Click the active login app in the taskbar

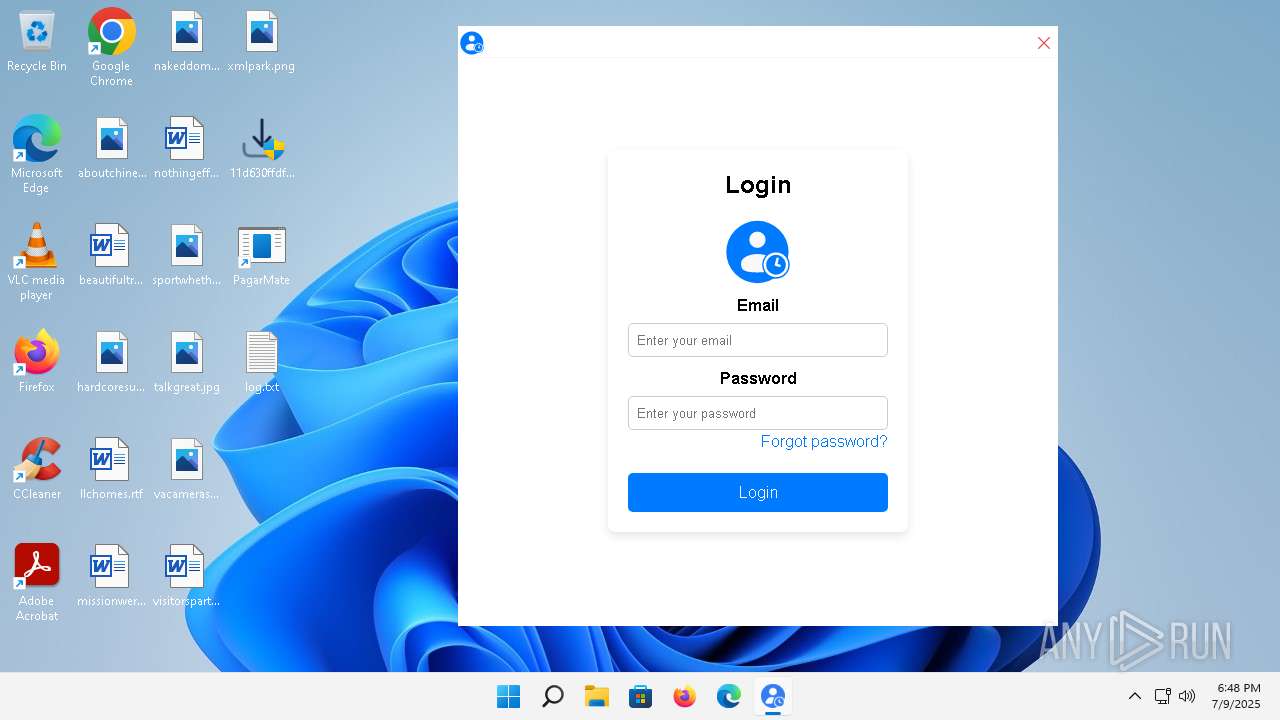pyautogui.click(x=773, y=696)
